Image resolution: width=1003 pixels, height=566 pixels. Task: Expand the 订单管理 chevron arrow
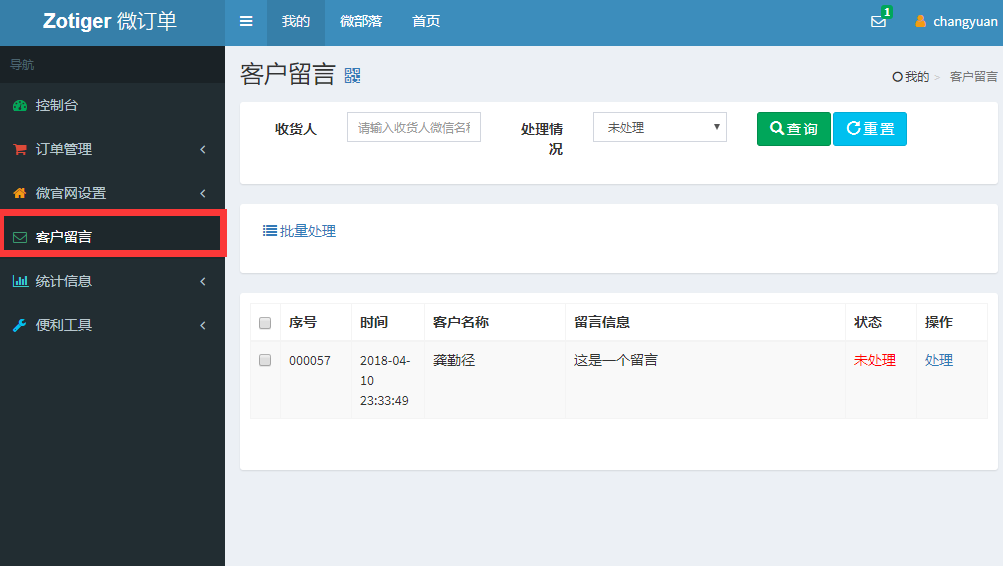[203, 149]
